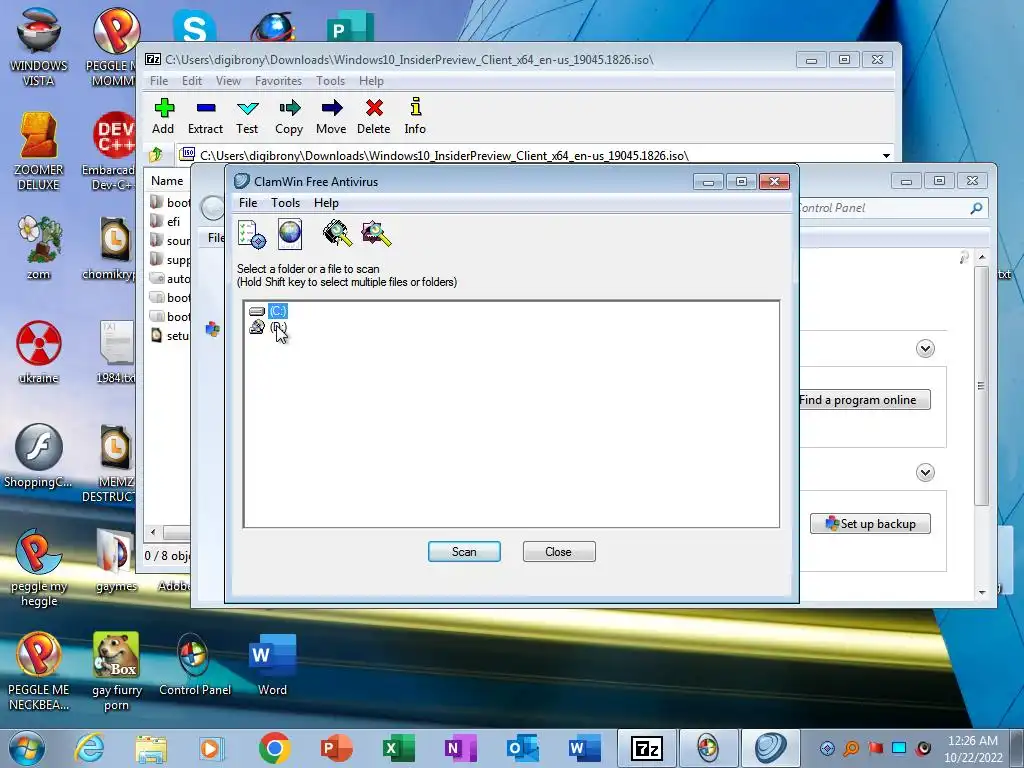Expand the section above Set up backup
The height and width of the screenshot is (768, 1024).
coord(925,472)
